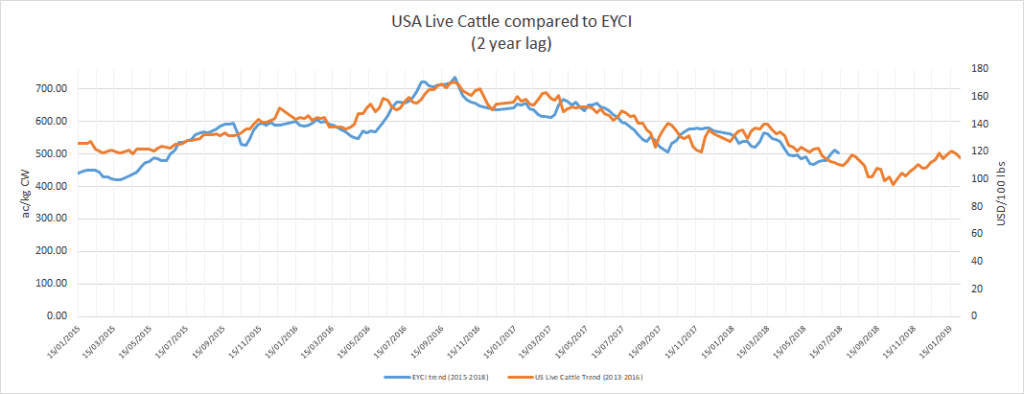Select the 700.00 left axis tick label
The height and width of the screenshot is (394, 1024).
point(55,89)
